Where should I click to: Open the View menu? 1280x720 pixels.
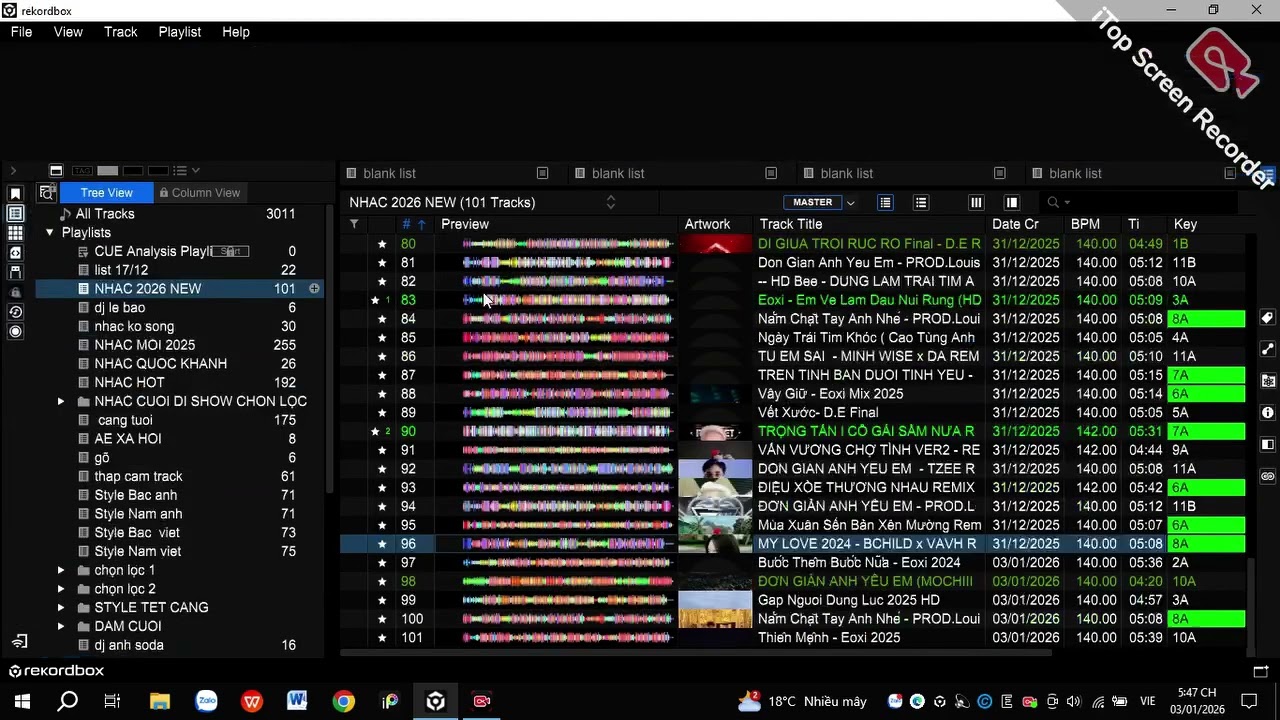[68, 32]
